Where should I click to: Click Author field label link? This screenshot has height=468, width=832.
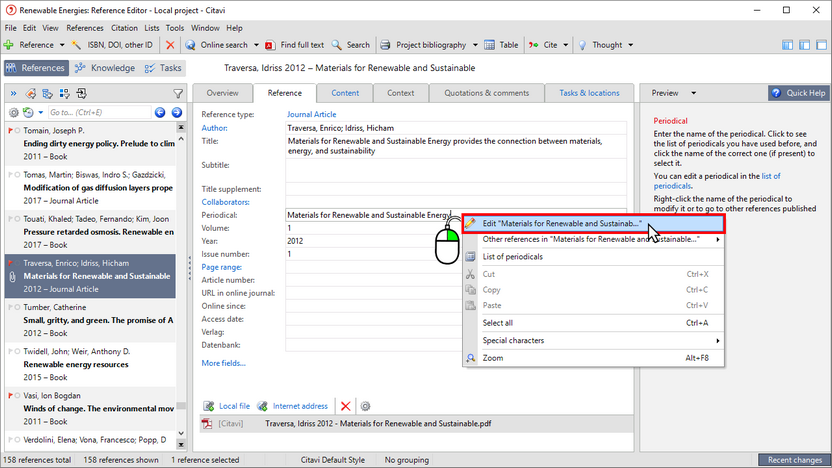click(214, 128)
